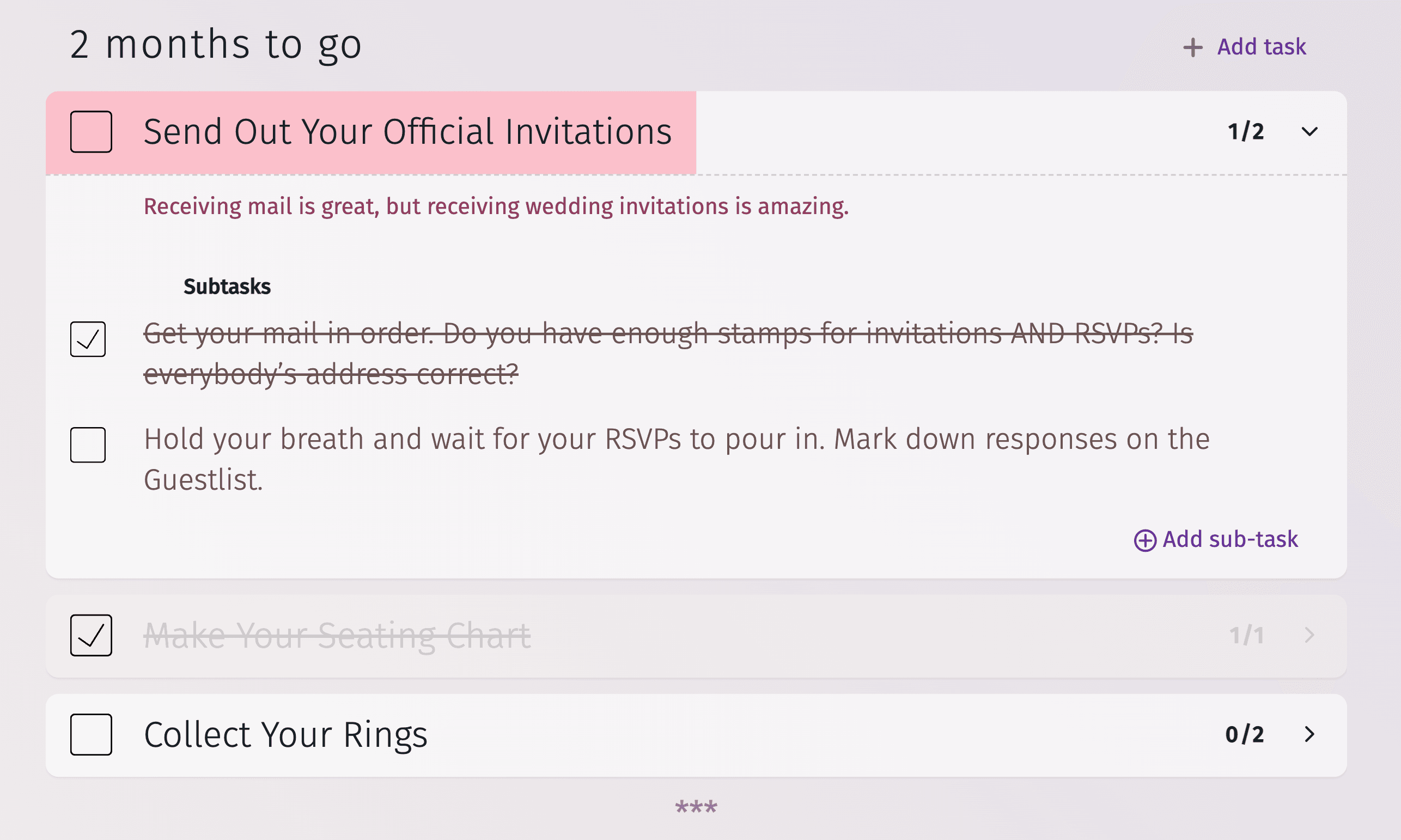Uncheck the 'Get your mail in order' subtask
The height and width of the screenshot is (840, 1401).
(x=88, y=339)
